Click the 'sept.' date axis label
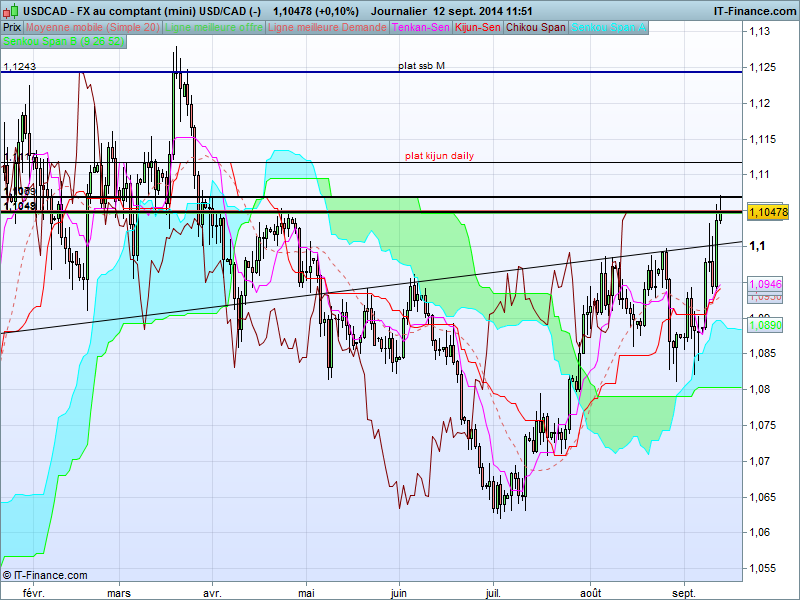Screen dimensions: 800x600 [x=684, y=593]
